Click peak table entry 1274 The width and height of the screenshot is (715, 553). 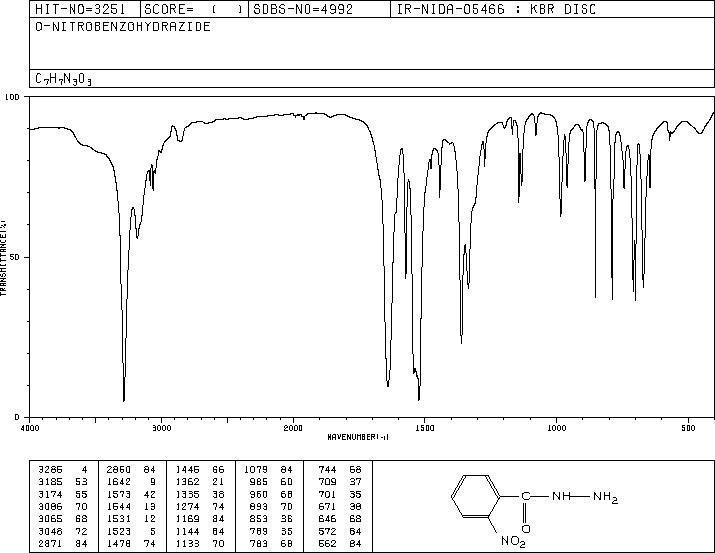tap(187, 506)
